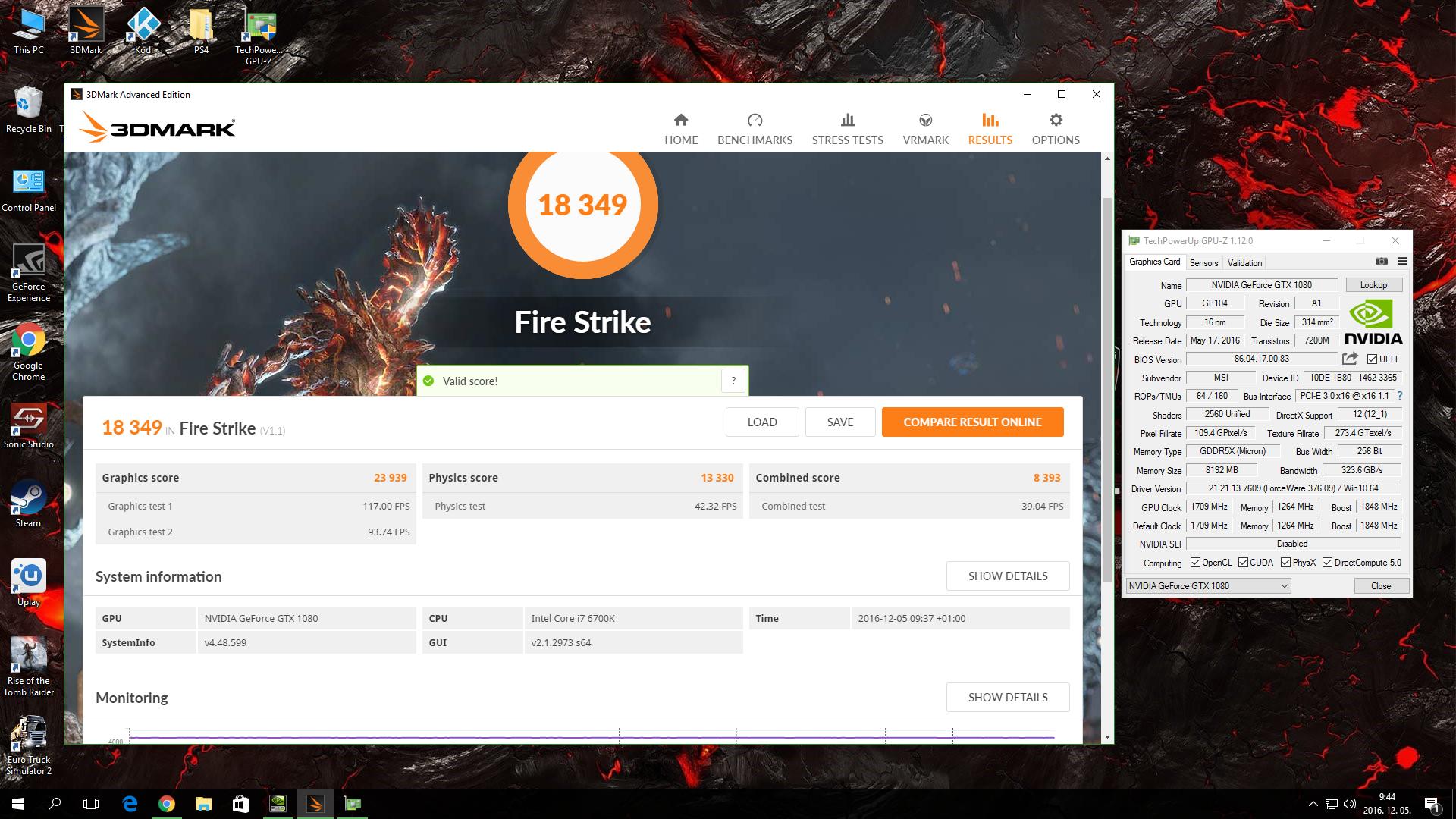
Task: Select the RESULTS tab
Action: click(x=990, y=129)
